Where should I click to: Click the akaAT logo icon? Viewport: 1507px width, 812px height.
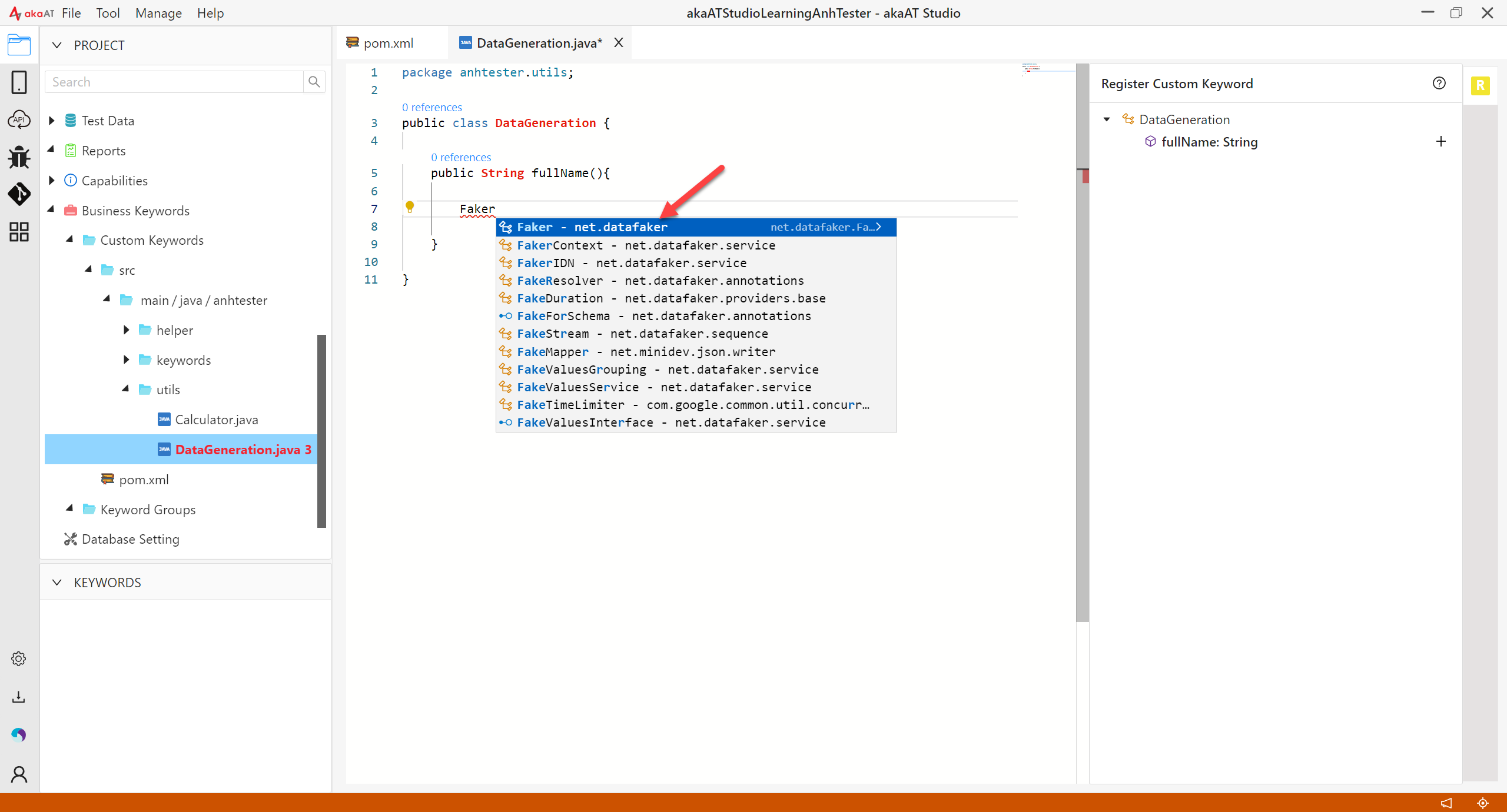coord(32,13)
